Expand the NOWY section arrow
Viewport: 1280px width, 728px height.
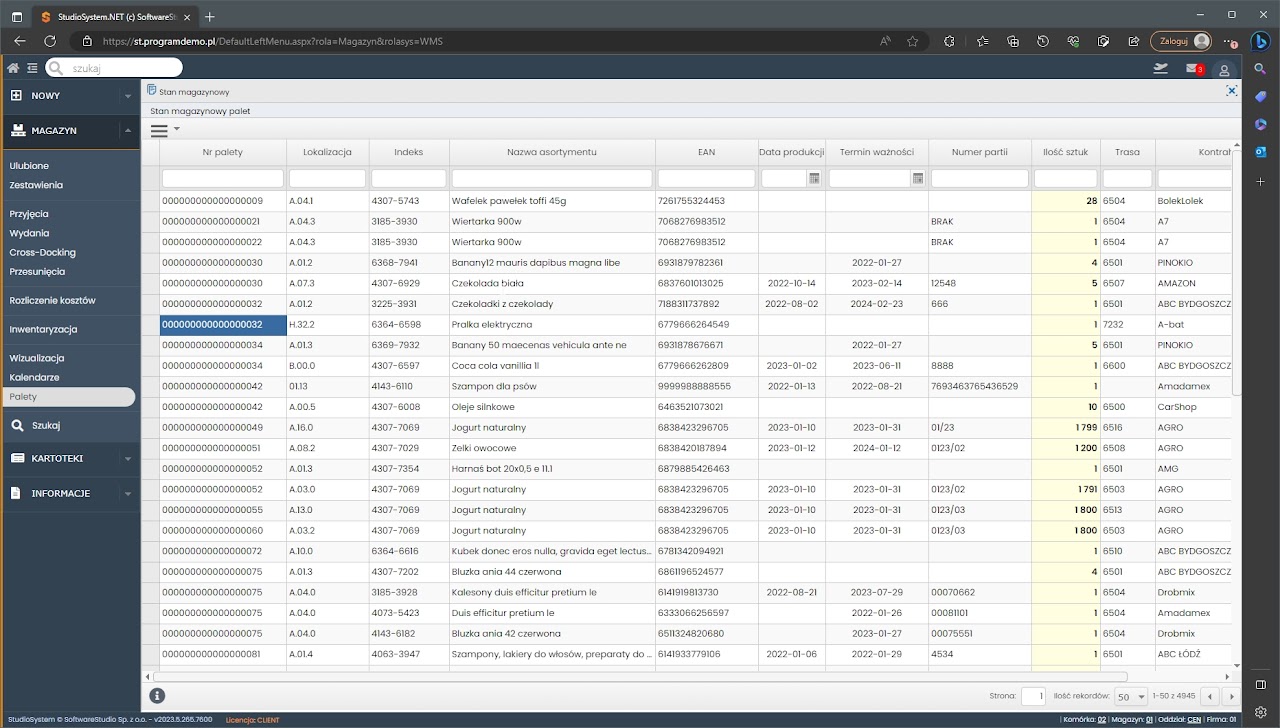point(127,96)
